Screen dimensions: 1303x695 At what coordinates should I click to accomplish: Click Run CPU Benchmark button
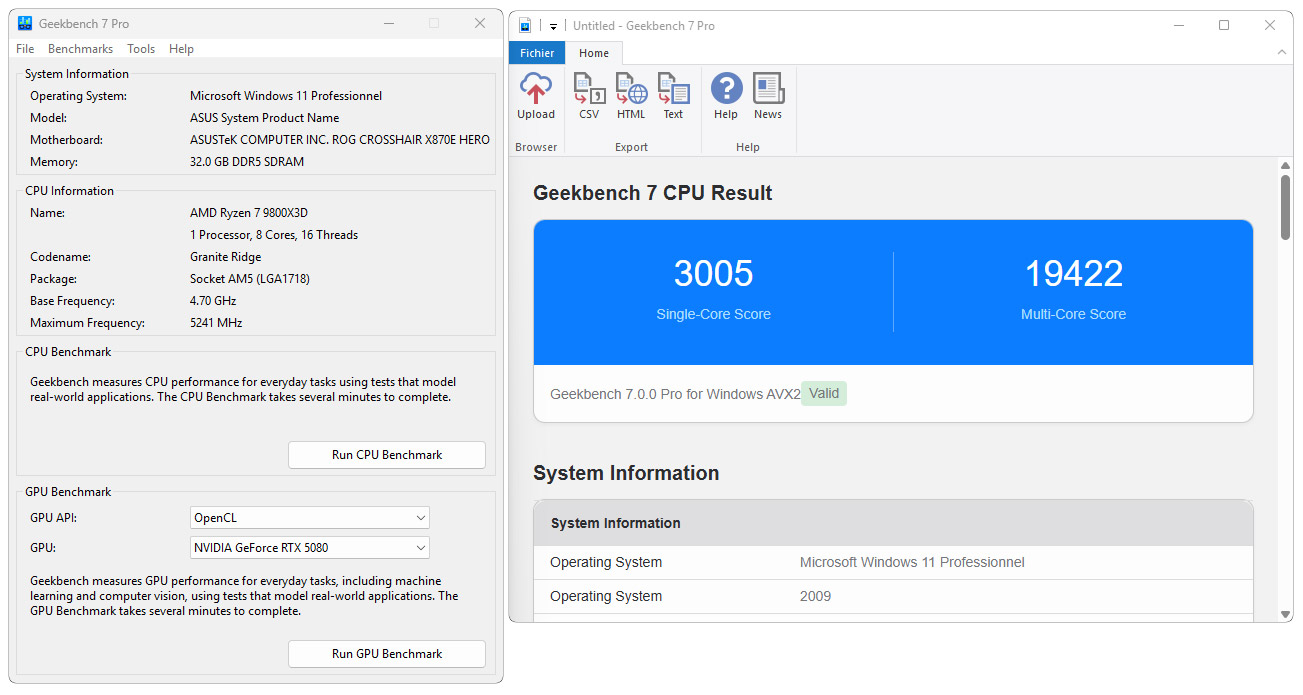pos(387,455)
